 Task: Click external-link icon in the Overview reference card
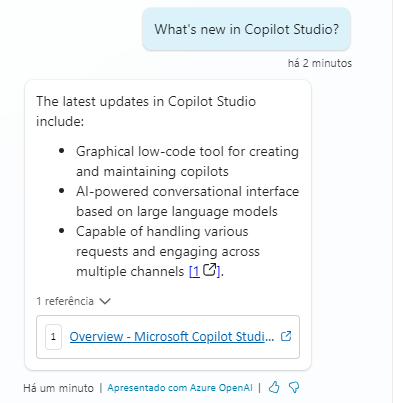click(286, 336)
